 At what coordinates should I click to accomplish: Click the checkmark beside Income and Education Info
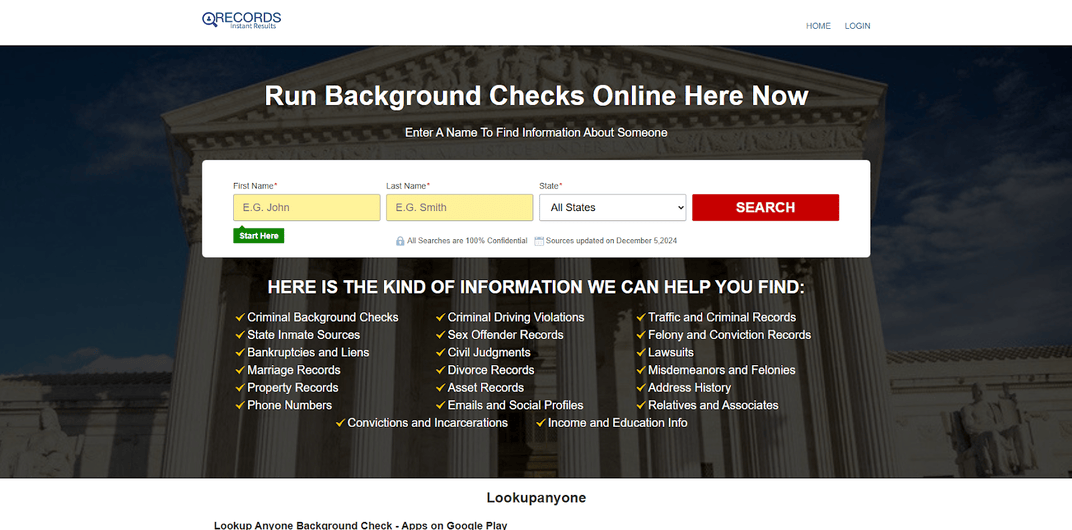540,423
